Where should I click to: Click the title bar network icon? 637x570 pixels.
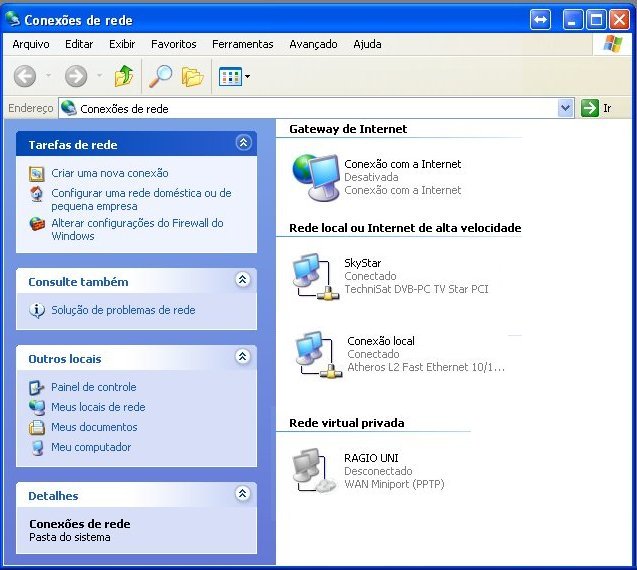13,19
